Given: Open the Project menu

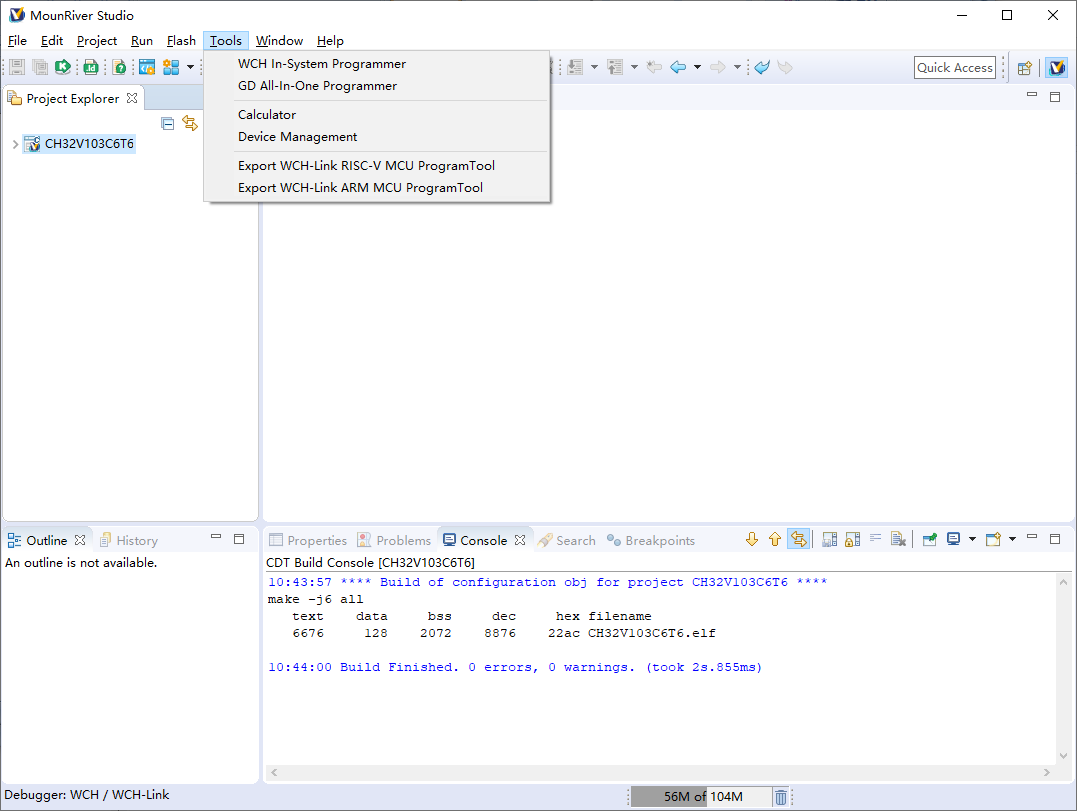Looking at the screenshot, I should tap(97, 41).
